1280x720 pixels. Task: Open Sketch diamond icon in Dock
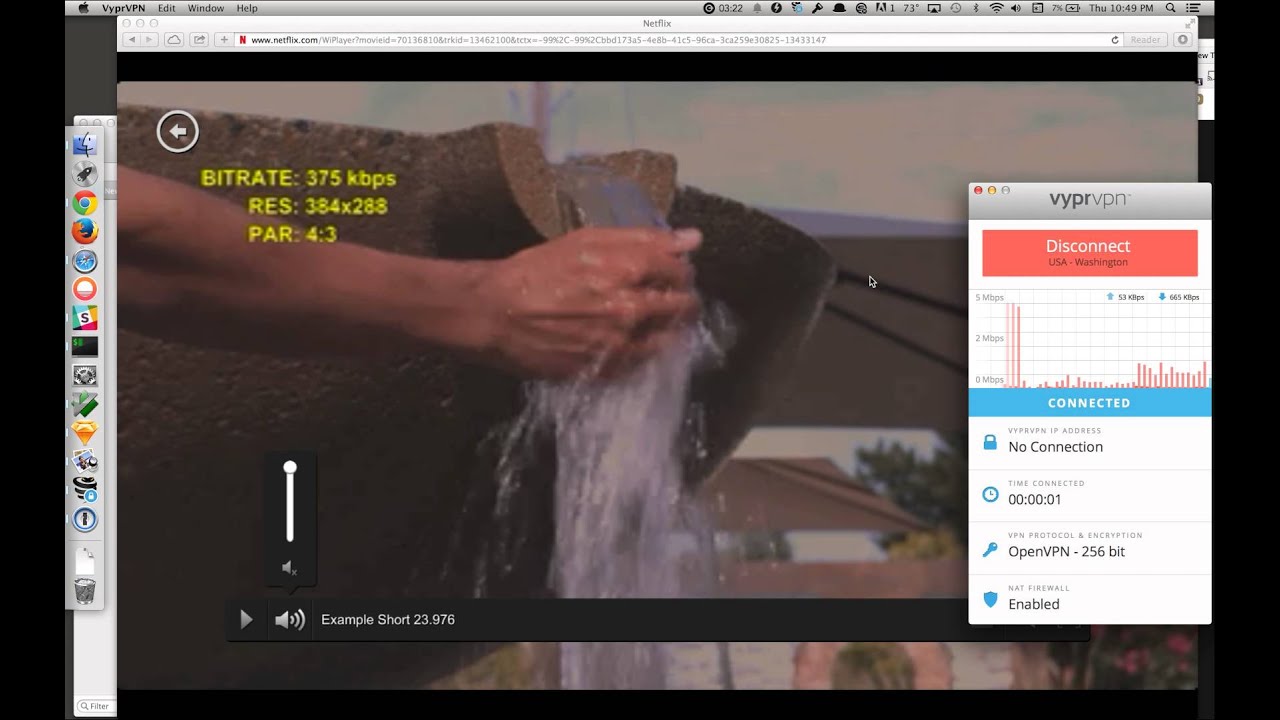pos(85,433)
